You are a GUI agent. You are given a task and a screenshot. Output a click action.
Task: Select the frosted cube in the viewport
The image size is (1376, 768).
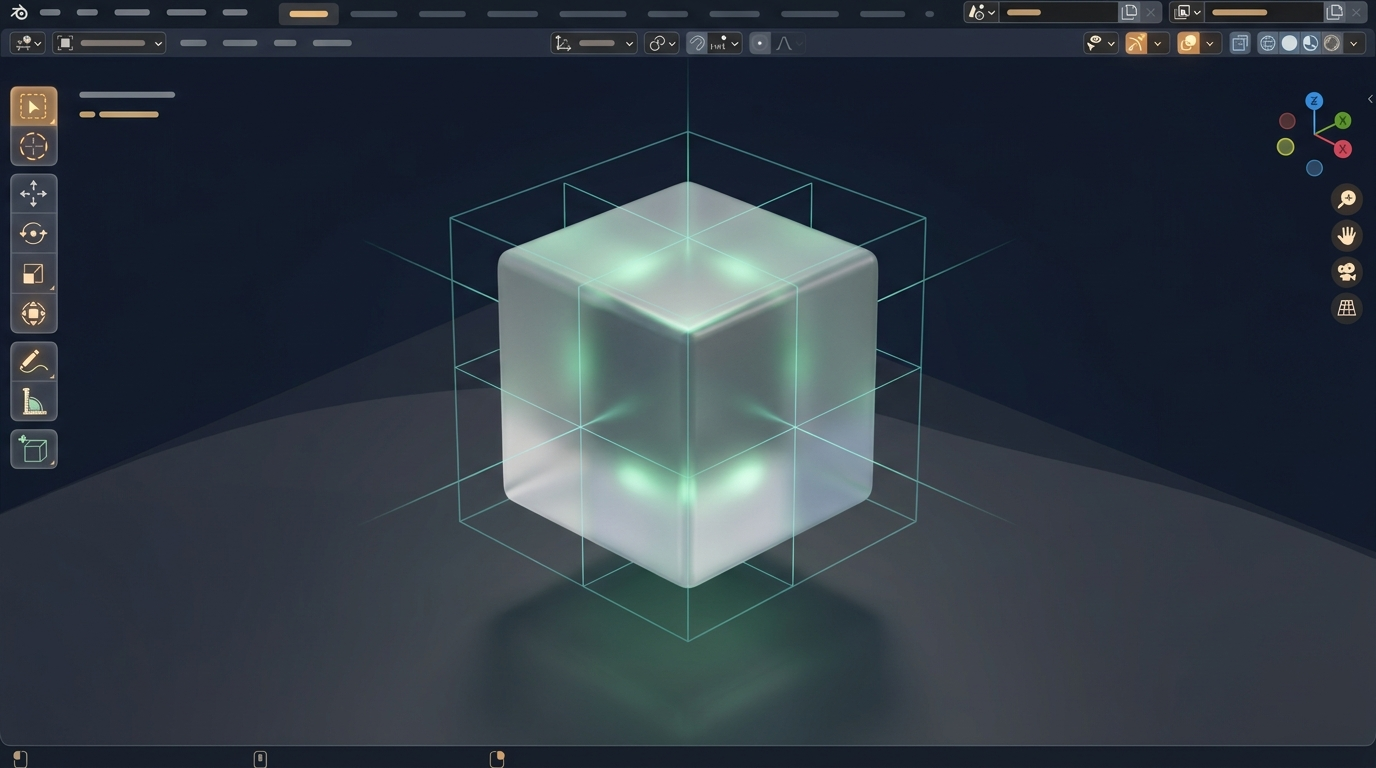(688, 385)
